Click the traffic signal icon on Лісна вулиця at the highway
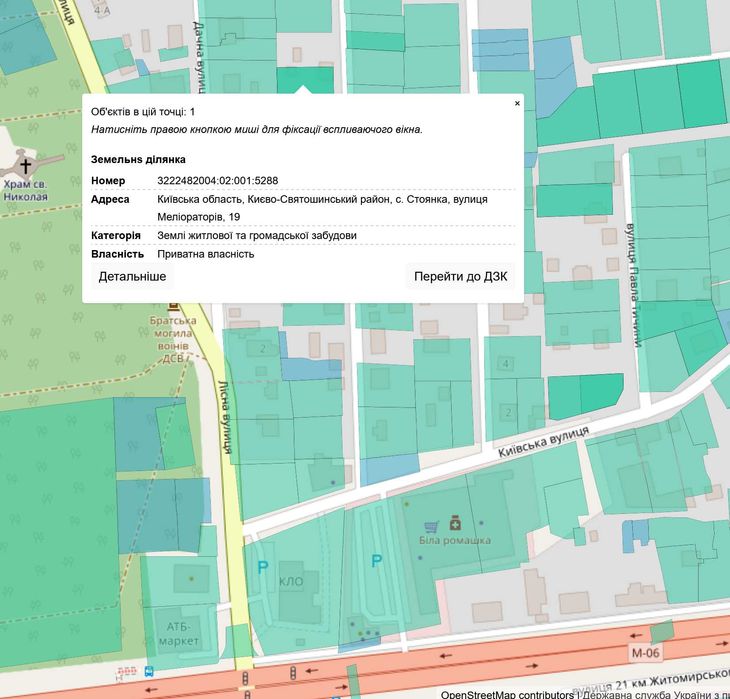Viewport: 730px width, 699px height. tap(245, 678)
